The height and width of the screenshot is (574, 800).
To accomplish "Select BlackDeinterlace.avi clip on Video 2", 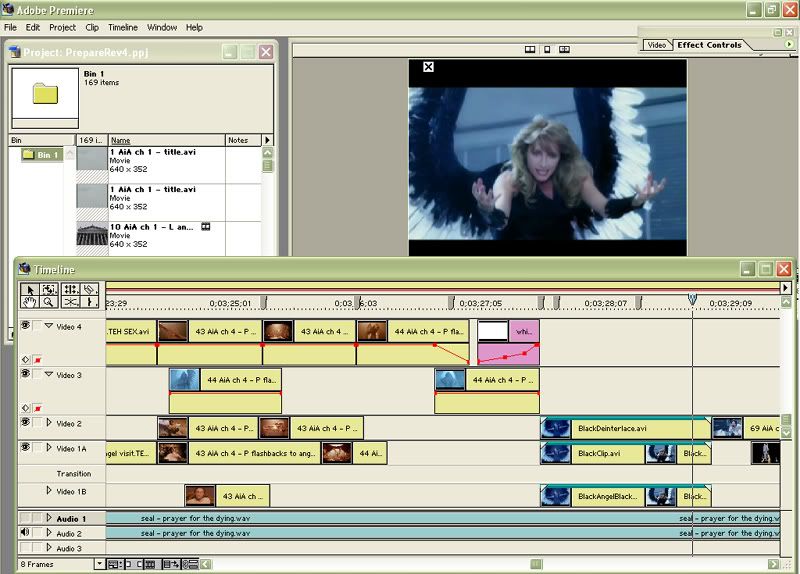I will click(x=626, y=428).
